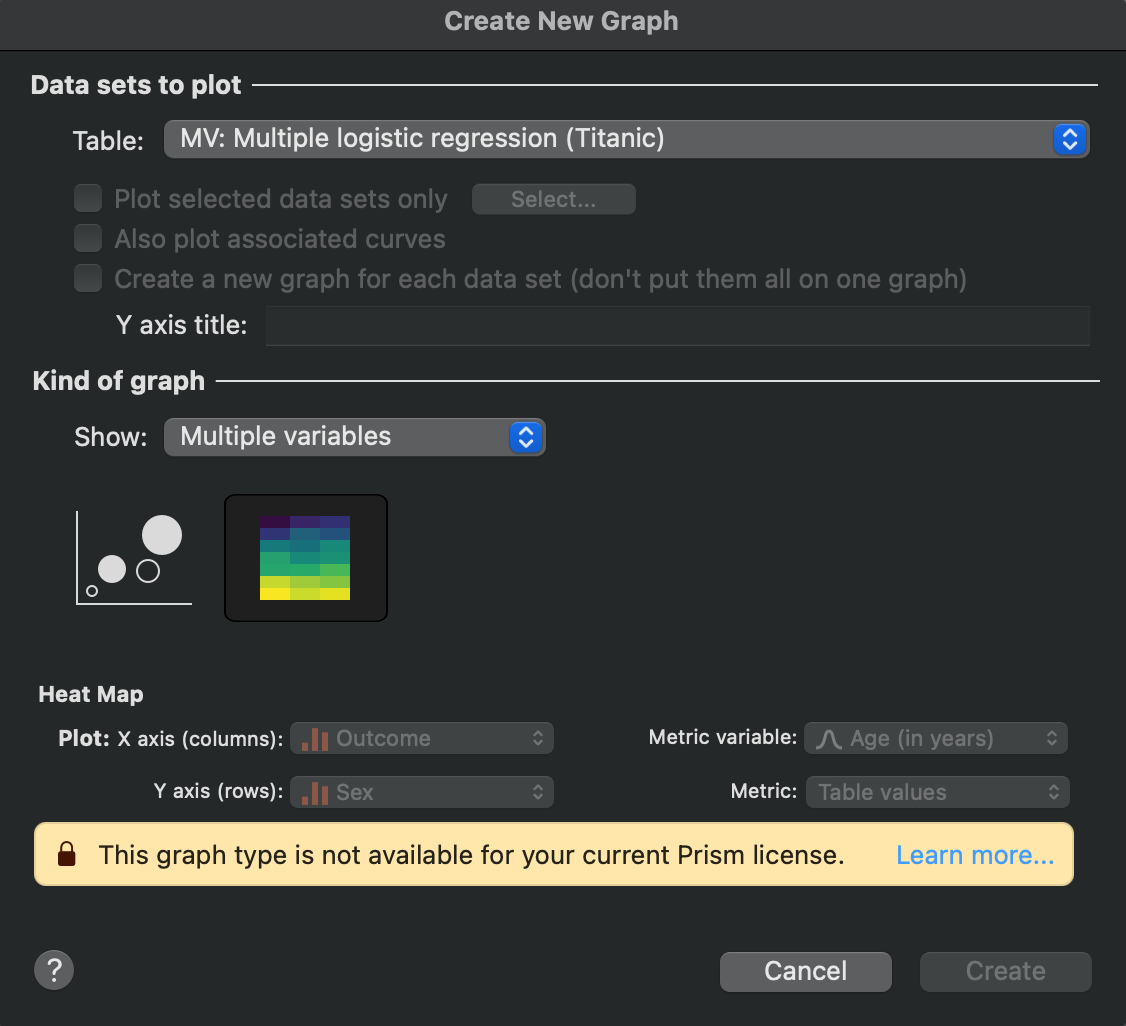
Task: Click the Select... data sets button
Action: coord(553,199)
